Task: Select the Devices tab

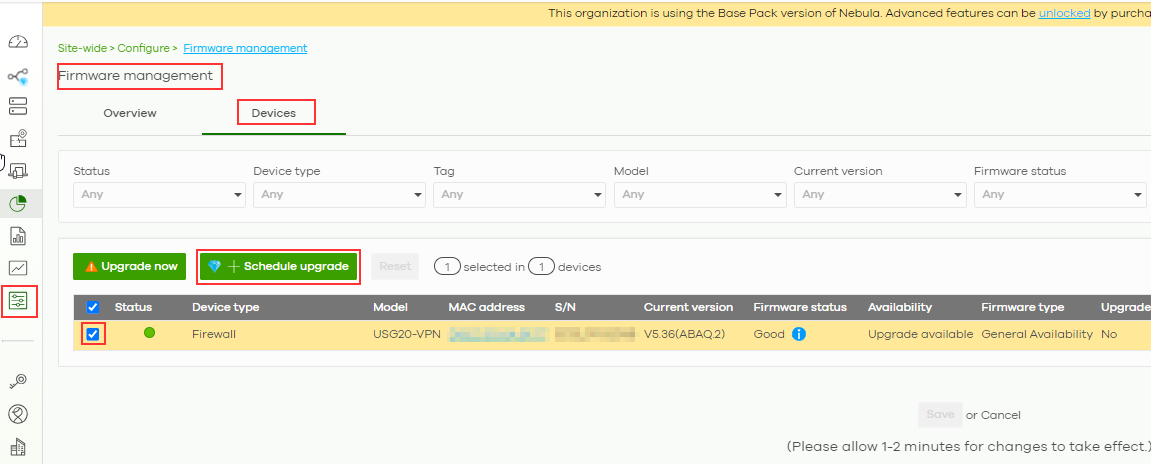Action: (274, 113)
